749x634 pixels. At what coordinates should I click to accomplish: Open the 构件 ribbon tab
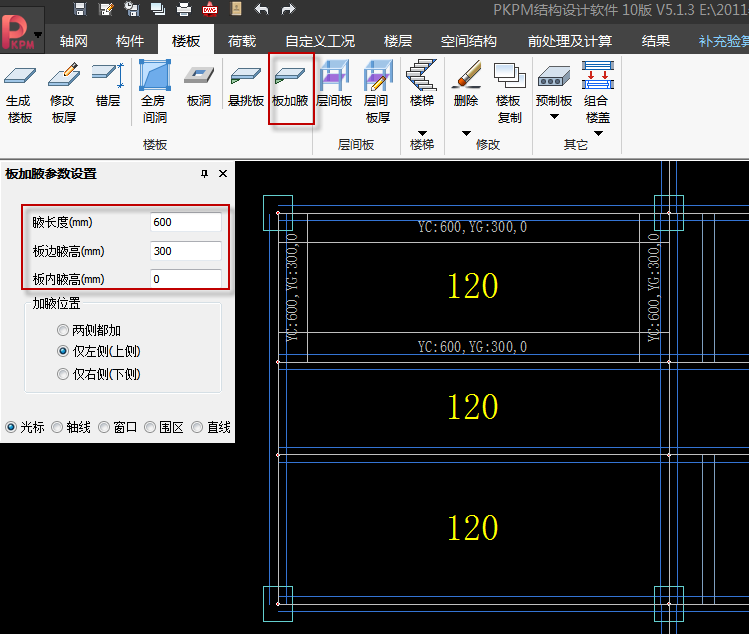pos(129,41)
